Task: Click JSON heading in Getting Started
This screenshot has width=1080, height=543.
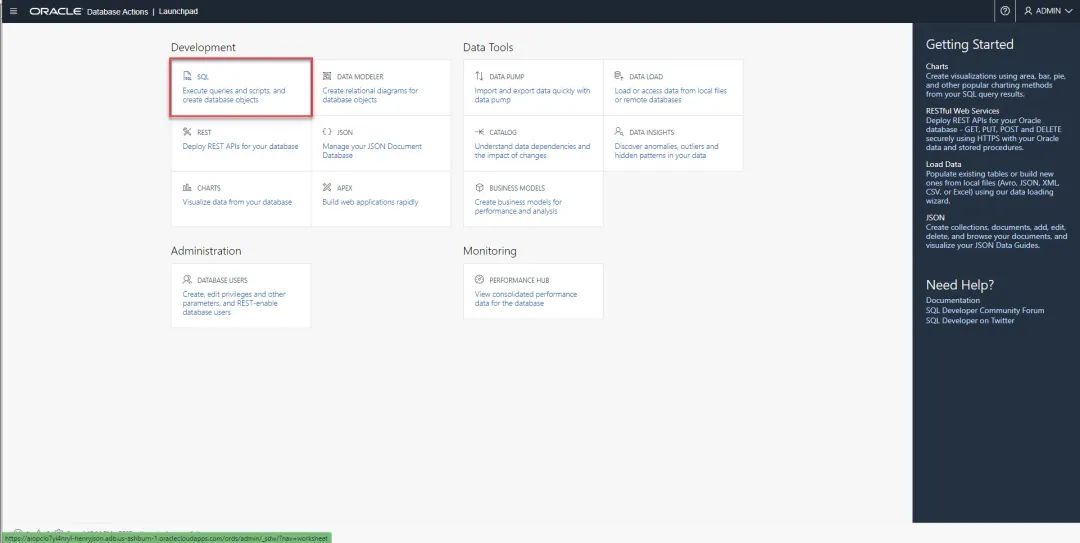Action: 935,218
